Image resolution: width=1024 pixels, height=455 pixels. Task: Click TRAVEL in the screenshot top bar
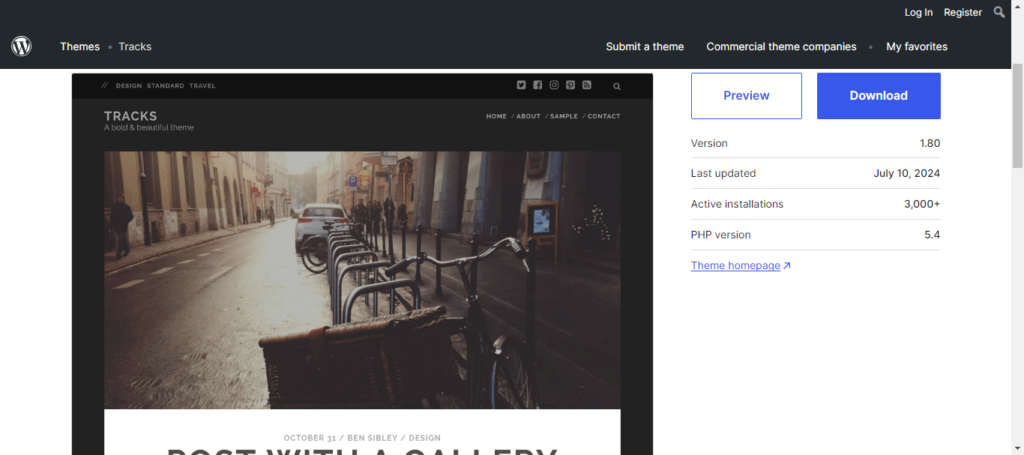[202, 86]
